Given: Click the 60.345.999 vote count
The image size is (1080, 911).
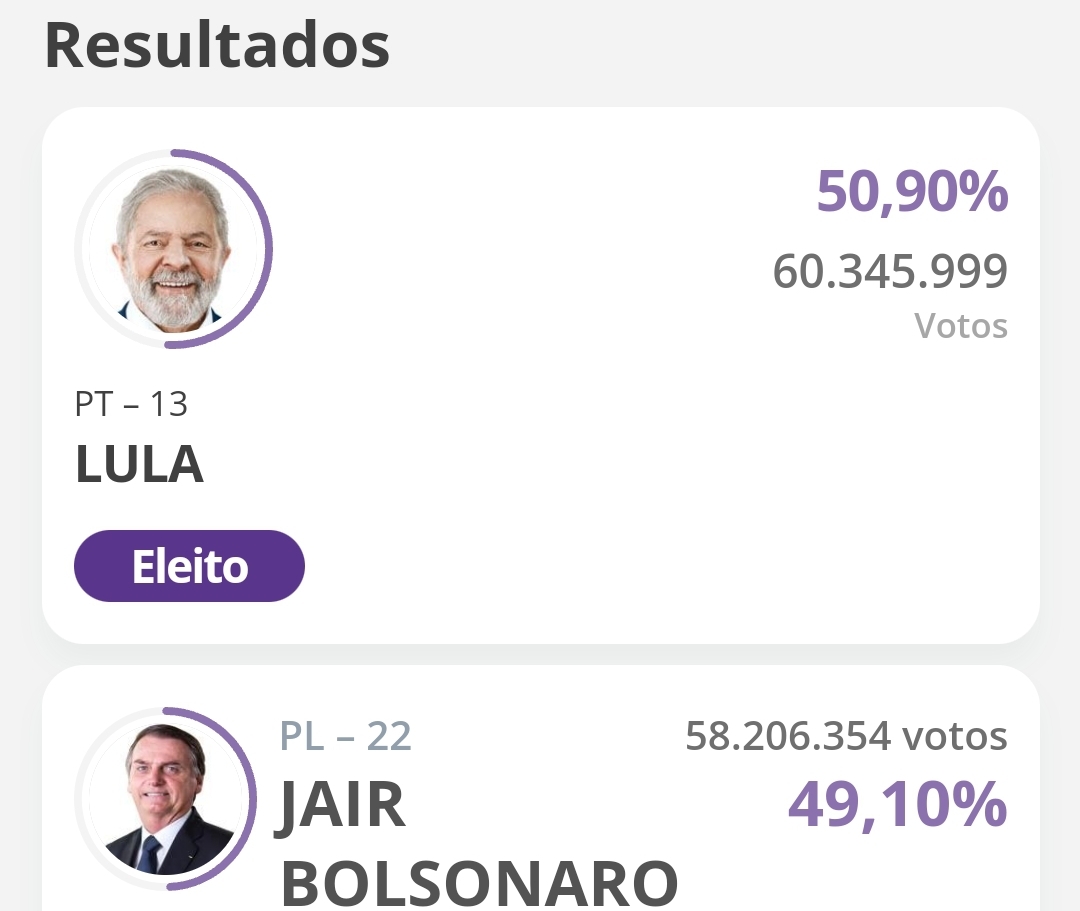Looking at the screenshot, I should [890, 271].
